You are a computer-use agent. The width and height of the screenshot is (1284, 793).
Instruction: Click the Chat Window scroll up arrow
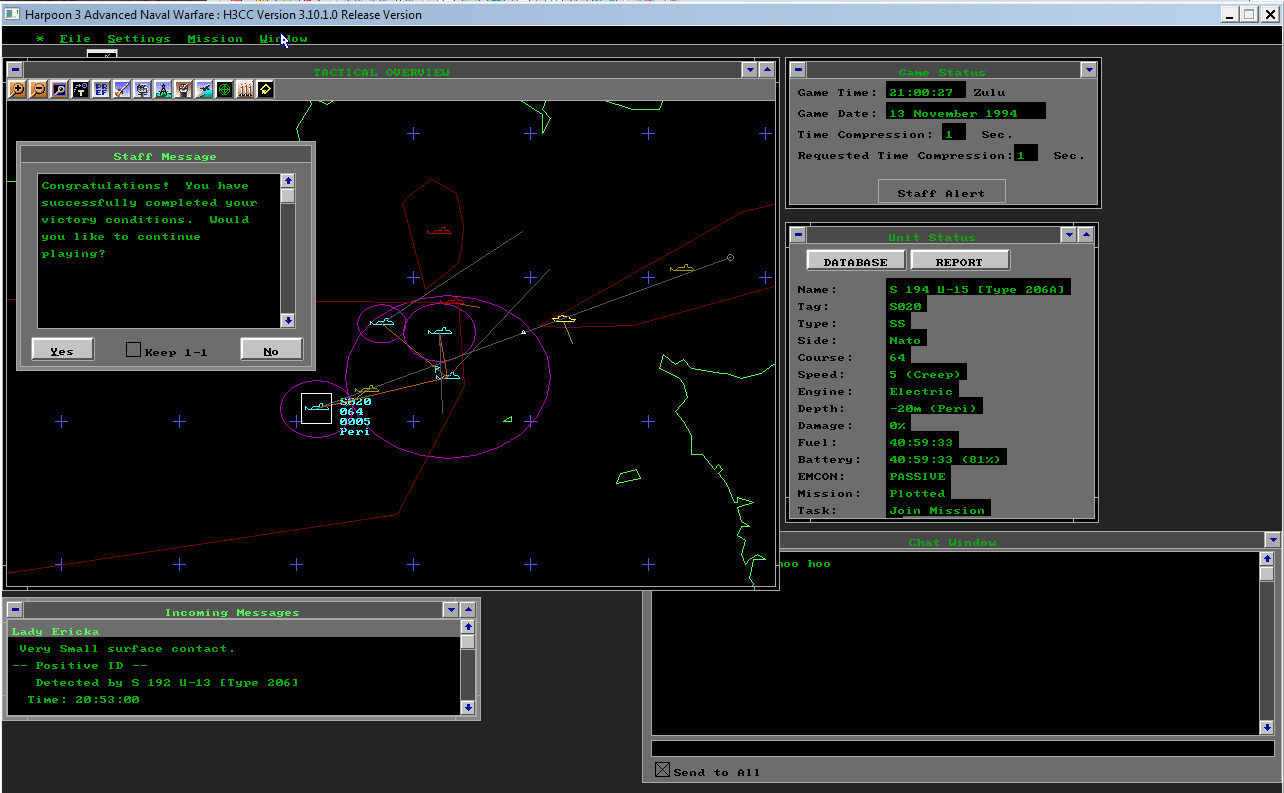click(1266, 558)
